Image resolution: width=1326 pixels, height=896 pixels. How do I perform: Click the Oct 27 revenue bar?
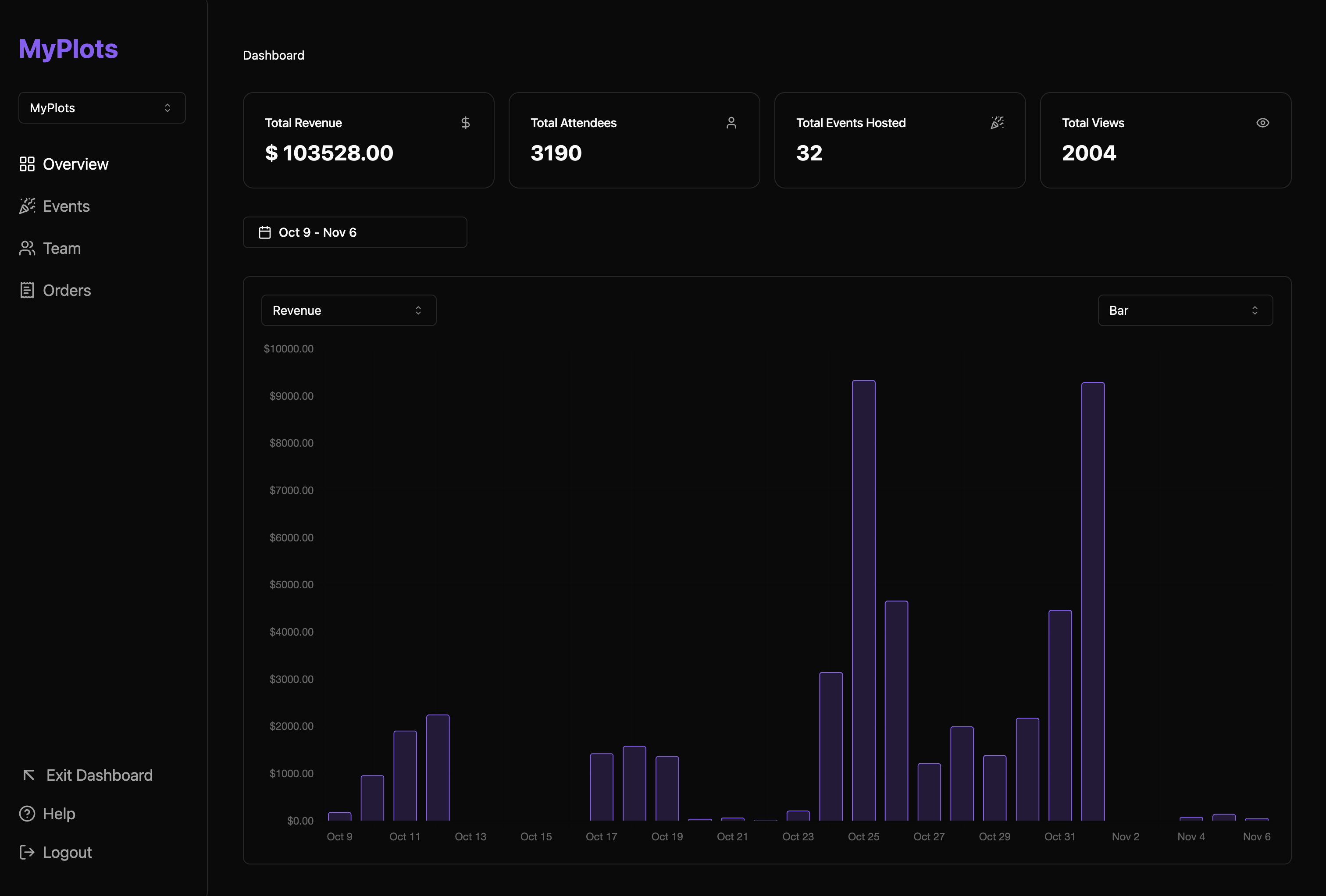(x=929, y=792)
